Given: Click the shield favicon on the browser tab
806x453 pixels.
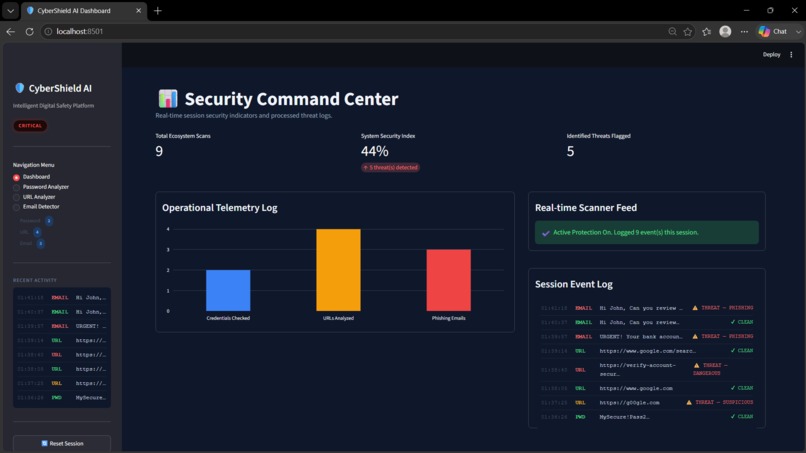Looking at the screenshot, I should click(x=30, y=10).
